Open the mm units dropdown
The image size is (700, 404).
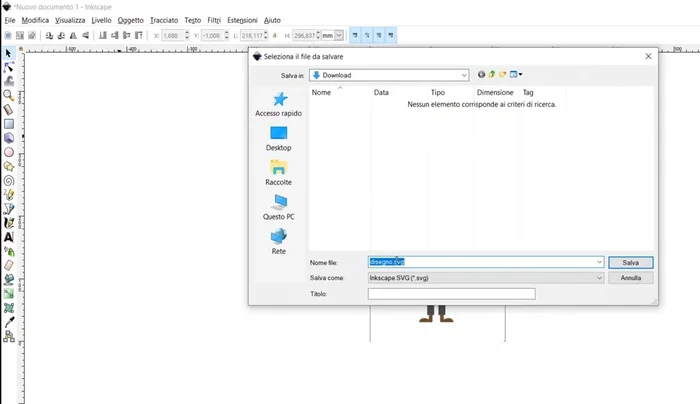tap(339, 35)
